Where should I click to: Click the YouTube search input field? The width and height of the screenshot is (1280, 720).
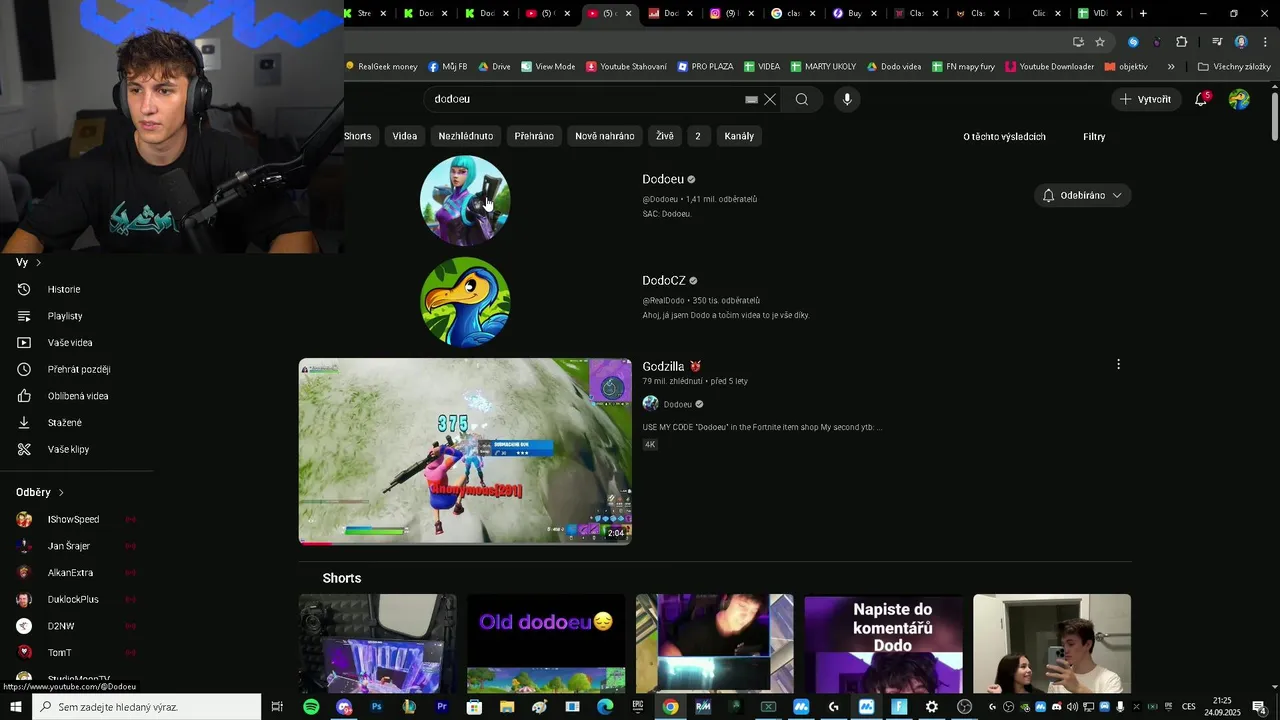point(585,99)
